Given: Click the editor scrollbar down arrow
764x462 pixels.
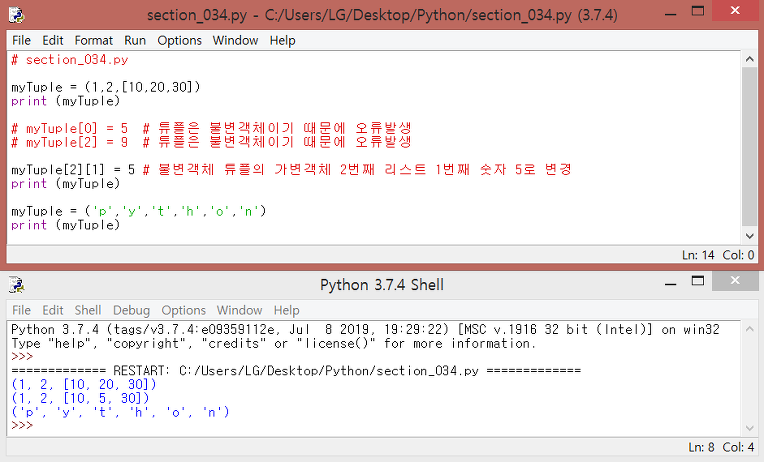Looking at the screenshot, I should click(749, 236).
